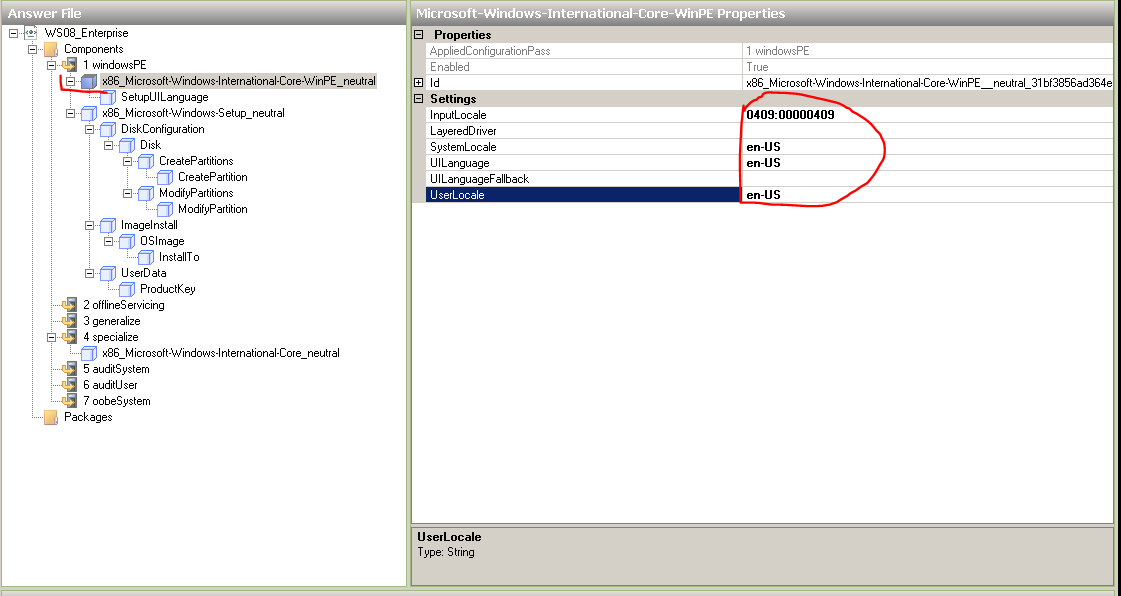Collapse the UserData node
1121x596 pixels.
point(89,273)
